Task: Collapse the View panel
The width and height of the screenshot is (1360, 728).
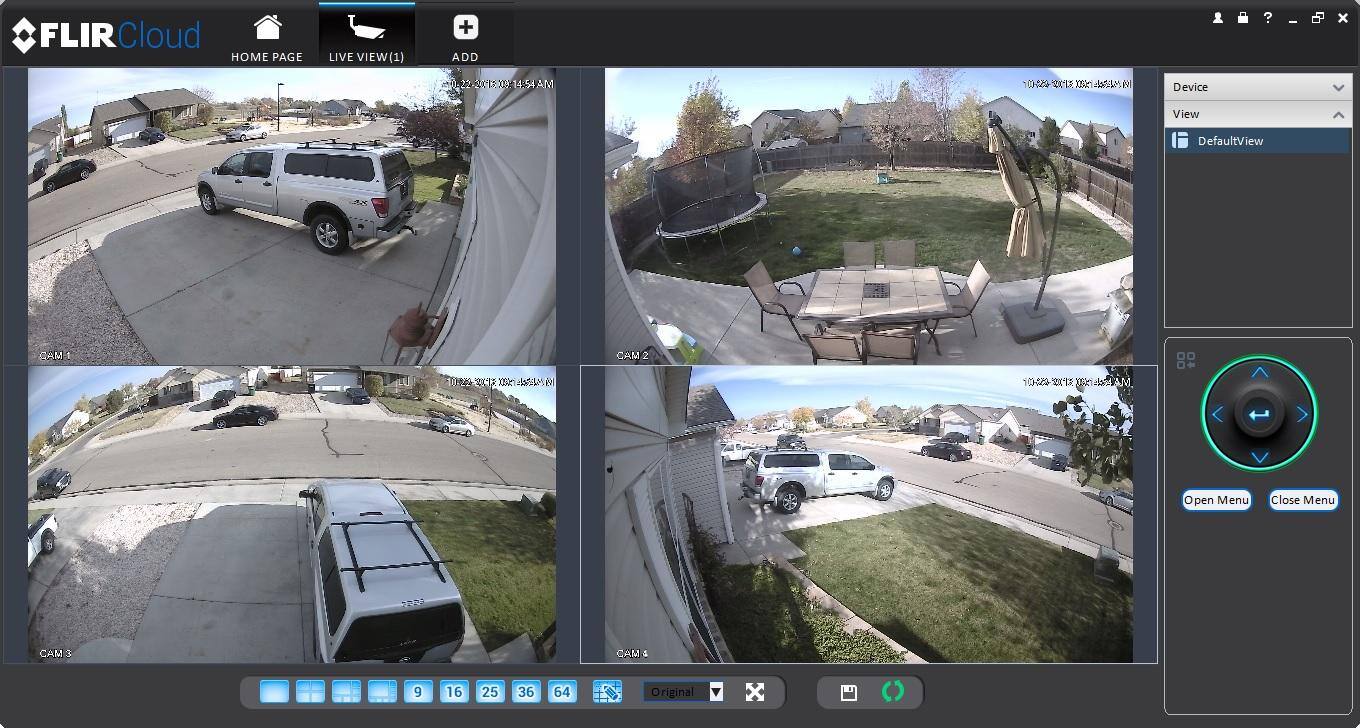Action: click(x=1338, y=115)
